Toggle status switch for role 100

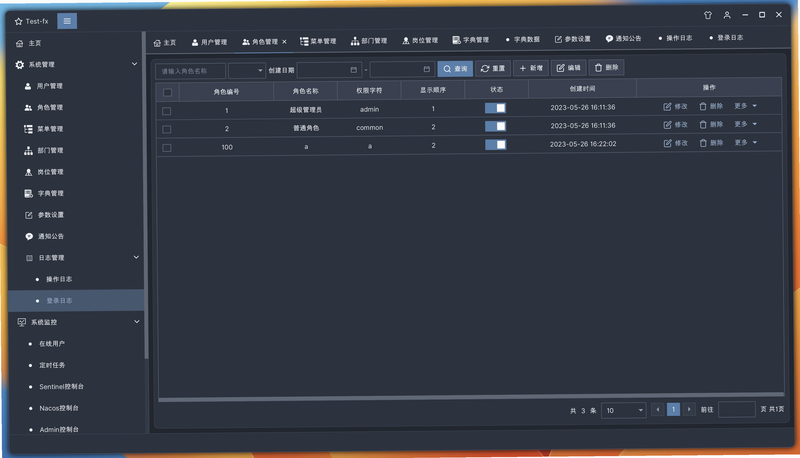point(495,144)
